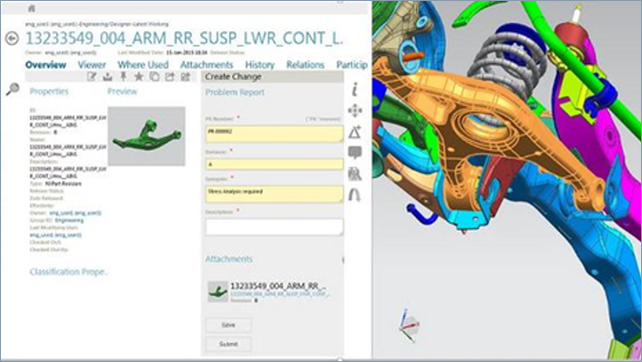The width and height of the screenshot is (642, 362).
Task: Add to favorites with the star icon
Action: pyautogui.click(x=139, y=76)
